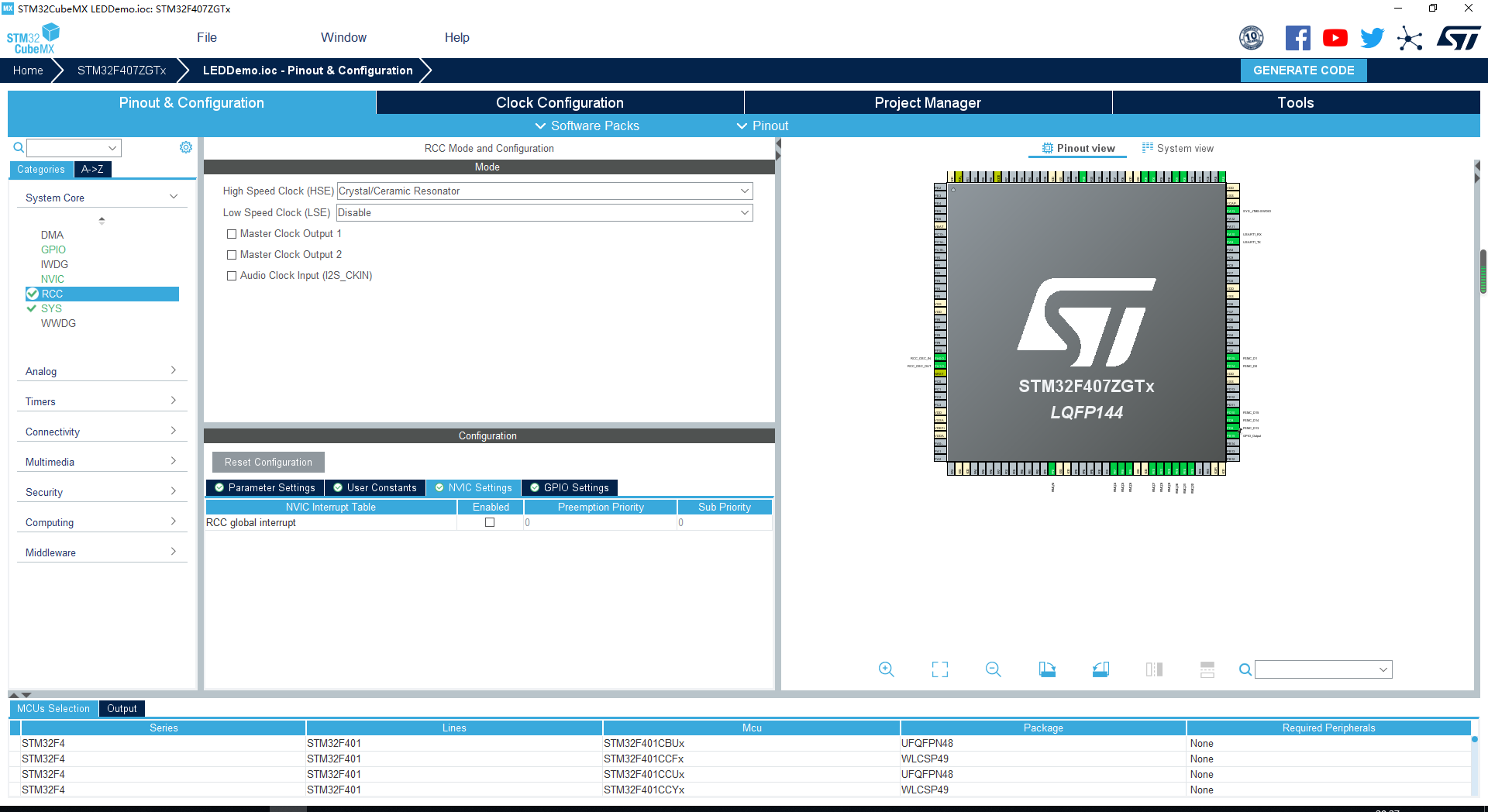Click the ST logo in header
Viewport: 1488px width, 812px height.
[x=1459, y=37]
